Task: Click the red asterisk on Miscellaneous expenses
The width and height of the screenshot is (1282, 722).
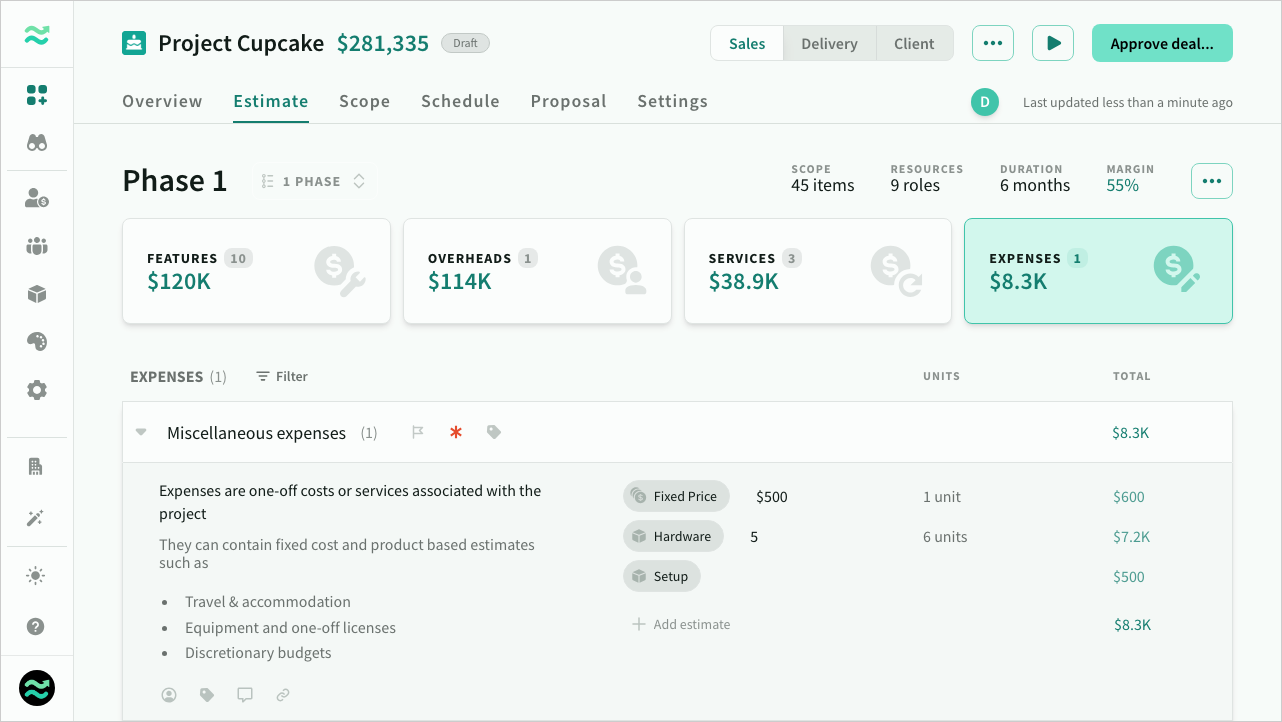Action: pos(456,432)
